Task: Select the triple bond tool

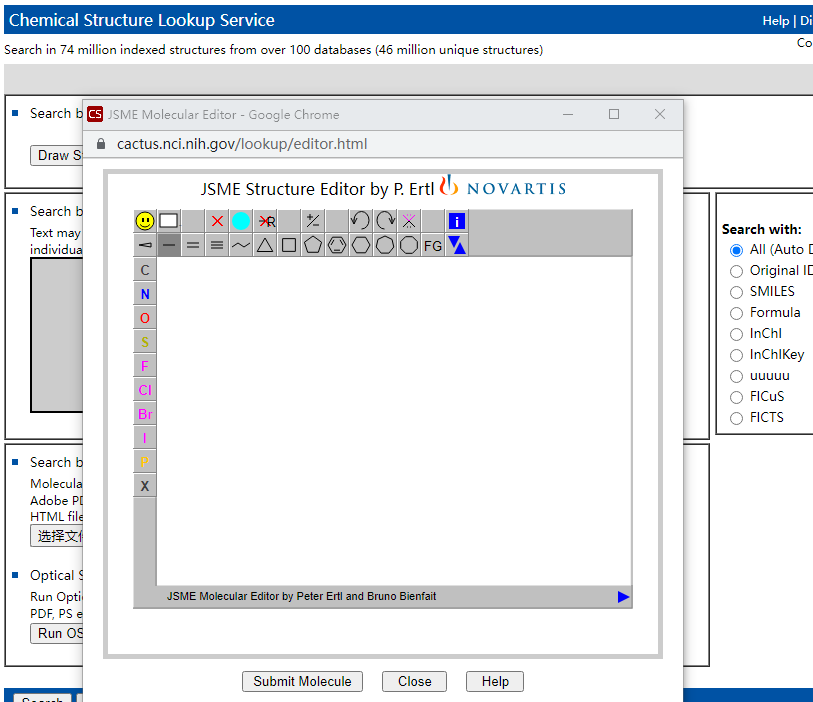Action: tap(217, 245)
